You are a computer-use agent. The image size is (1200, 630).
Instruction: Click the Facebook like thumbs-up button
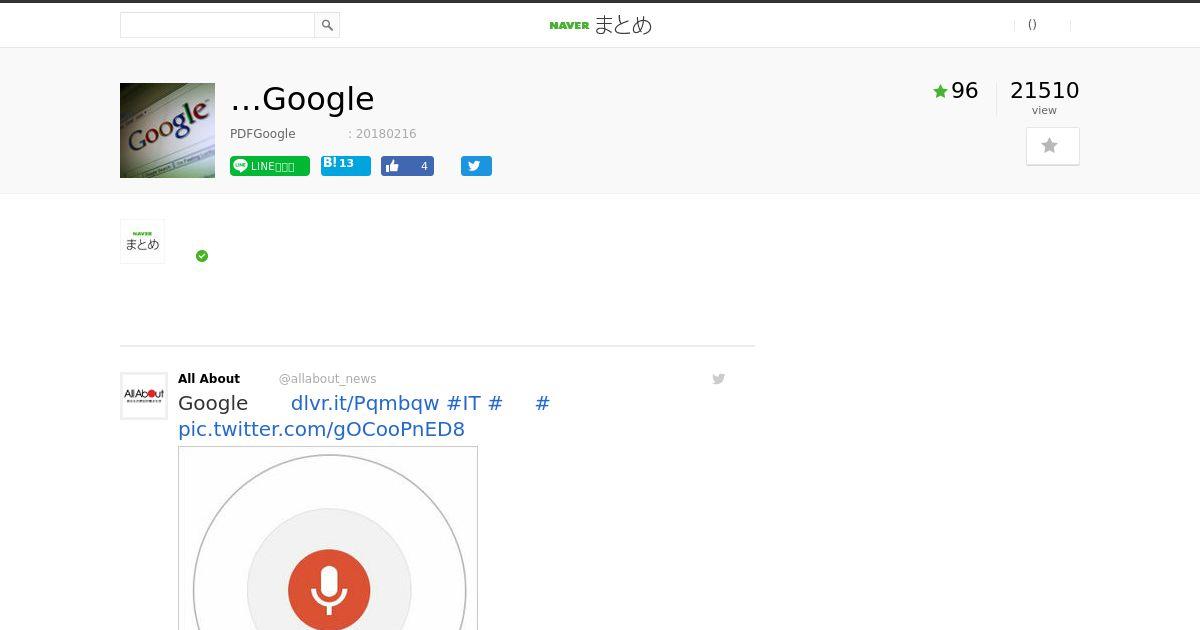(407, 166)
